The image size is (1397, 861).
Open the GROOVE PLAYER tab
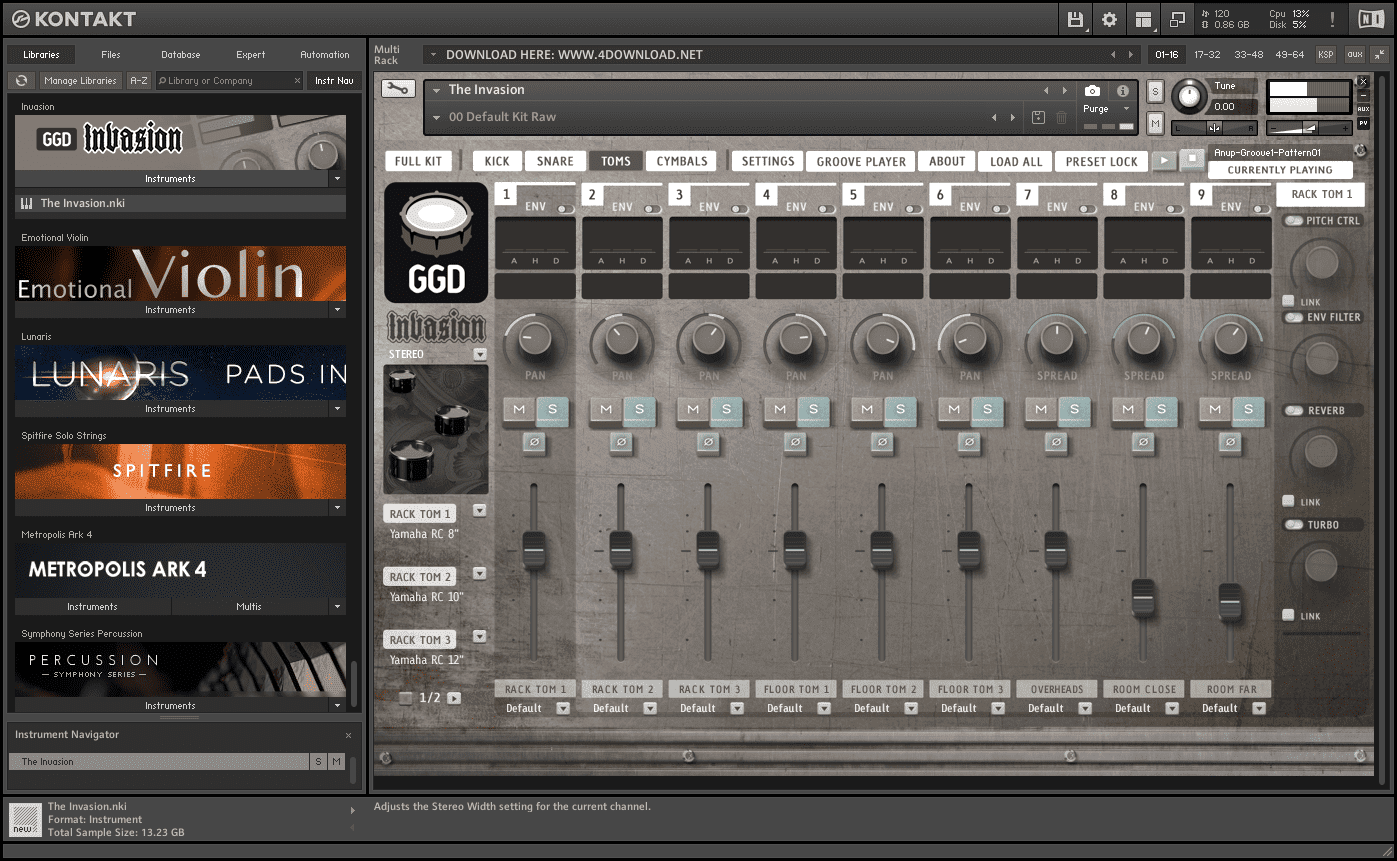861,161
